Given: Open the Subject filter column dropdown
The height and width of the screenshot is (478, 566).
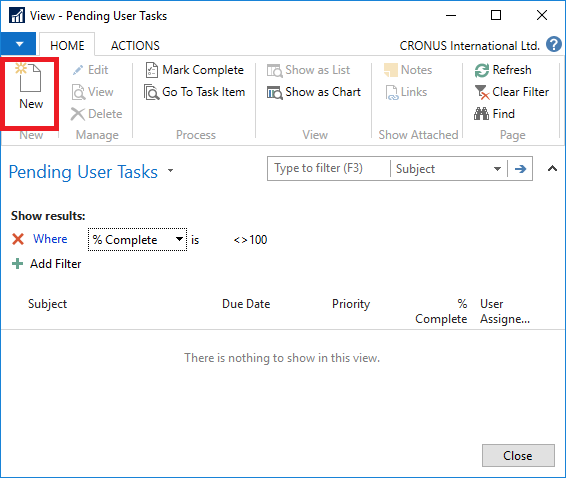Looking at the screenshot, I should click(x=497, y=169).
